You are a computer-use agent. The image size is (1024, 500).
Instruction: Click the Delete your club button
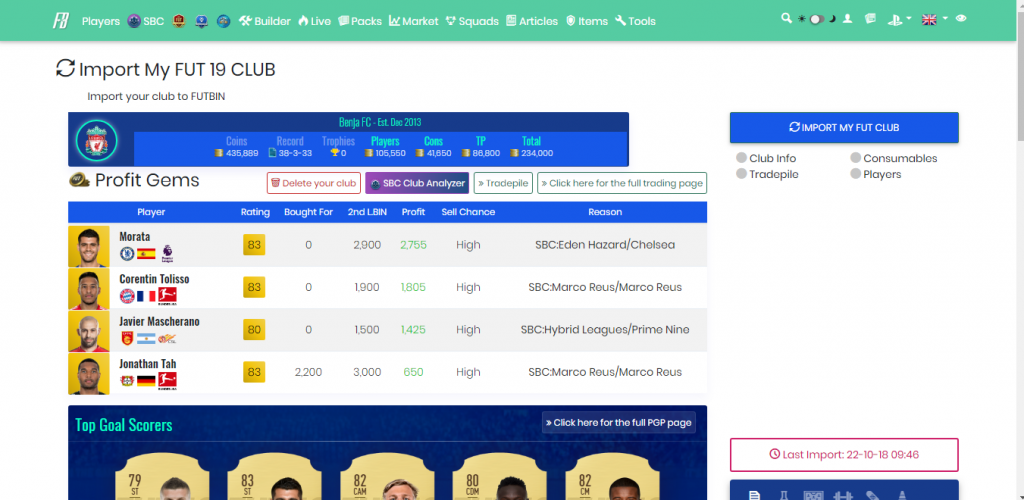click(x=314, y=183)
